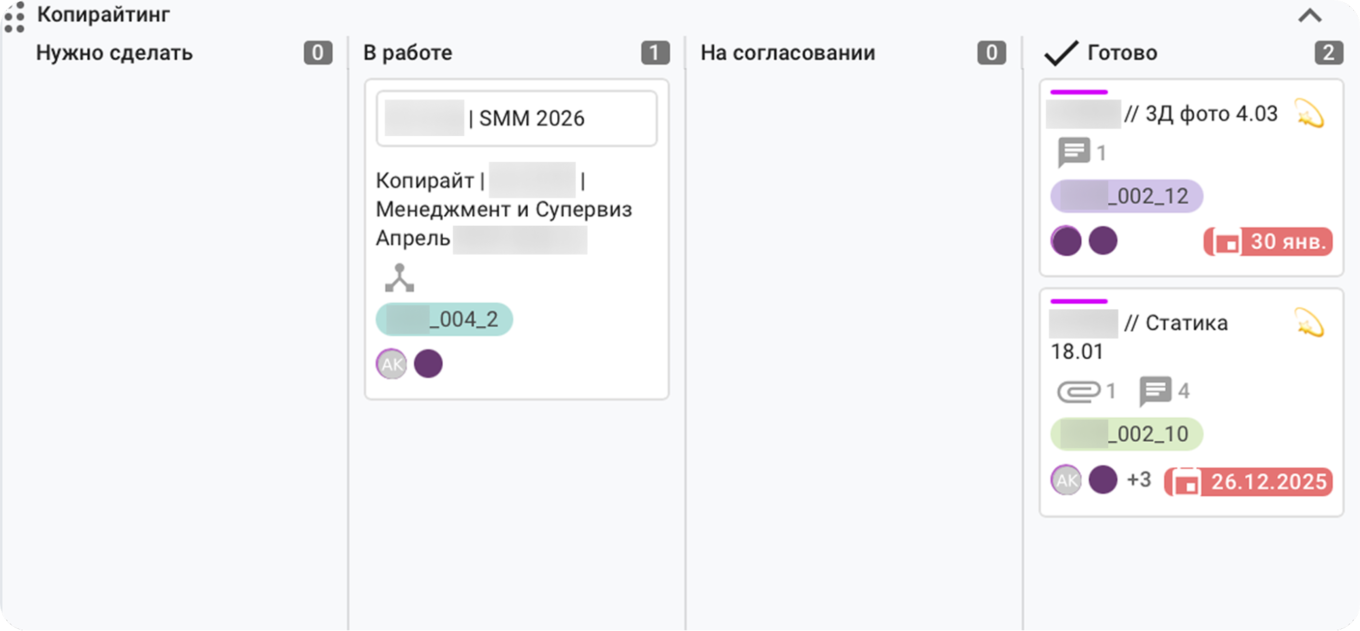
Task: Open comments icon on ЗД фото 4.03 card
Action: 1073,153
